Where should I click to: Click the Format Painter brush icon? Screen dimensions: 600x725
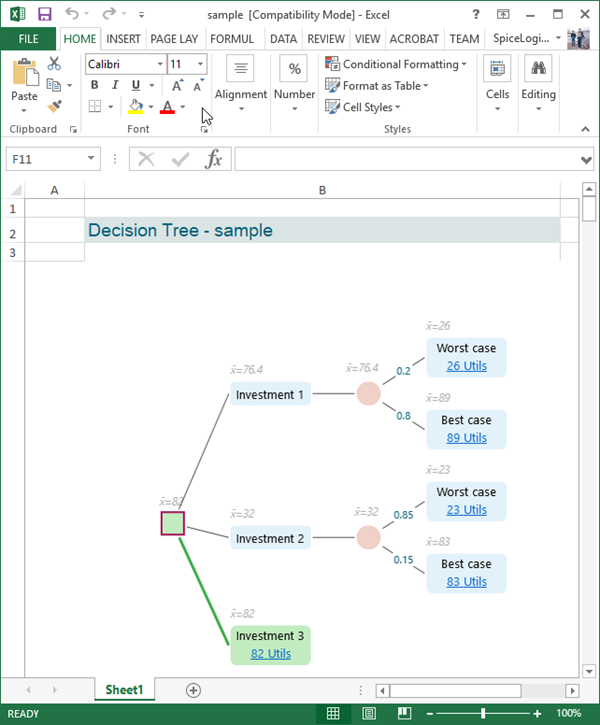pos(54,105)
